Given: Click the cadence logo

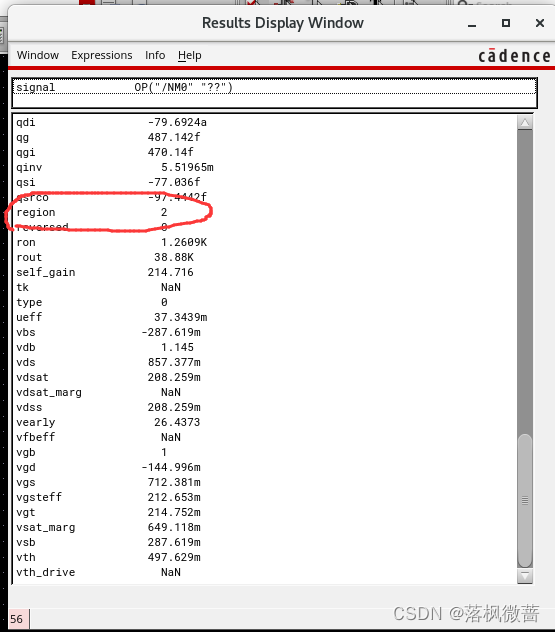Looking at the screenshot, I should point(514,56).
